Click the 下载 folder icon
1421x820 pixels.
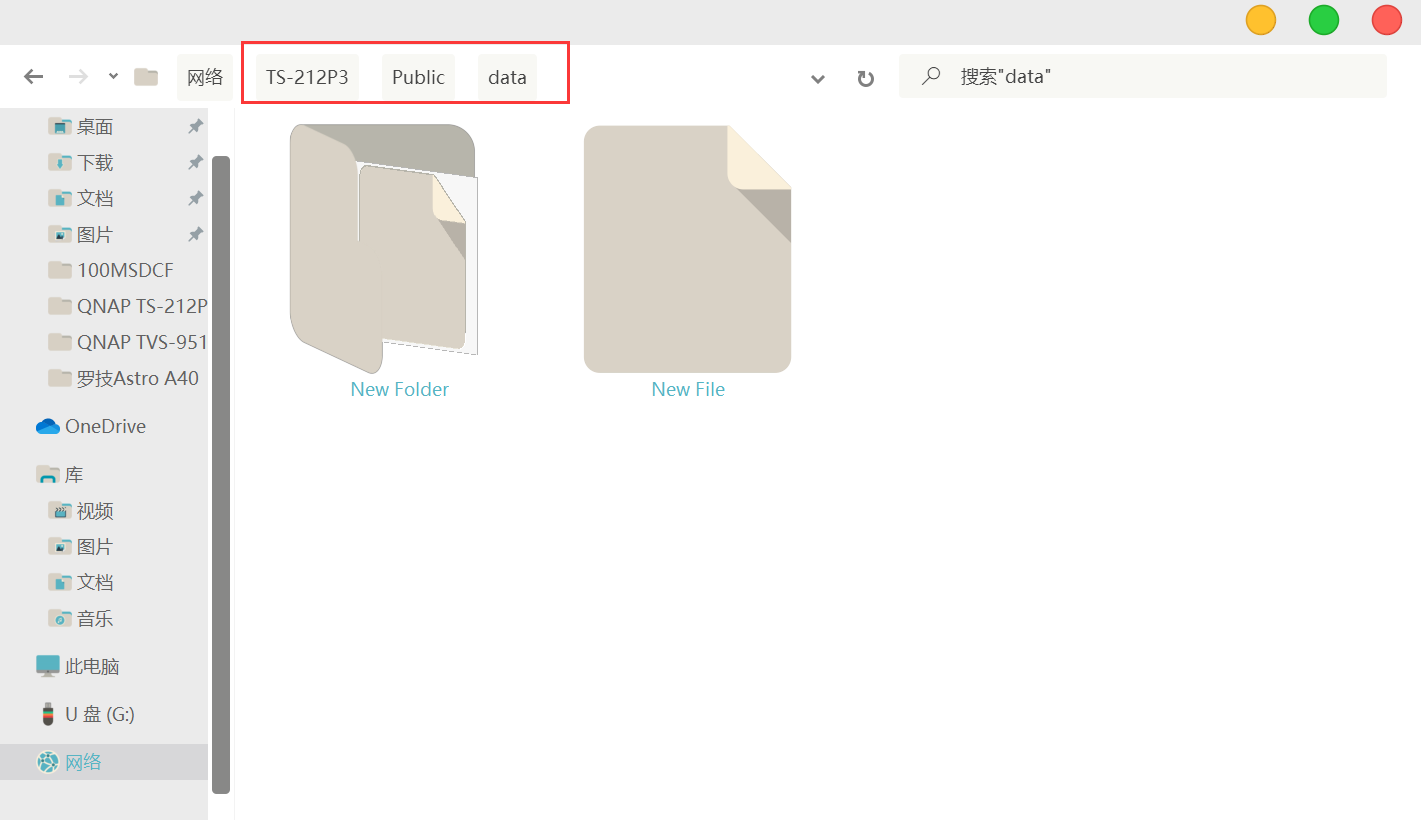(x=60, y=163)
